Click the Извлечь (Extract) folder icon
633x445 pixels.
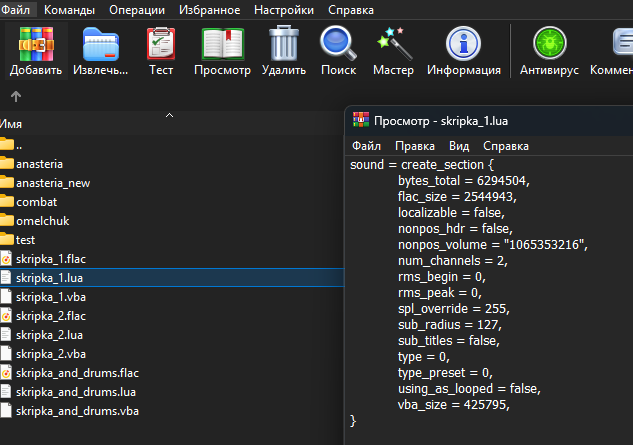click(101, 44)
